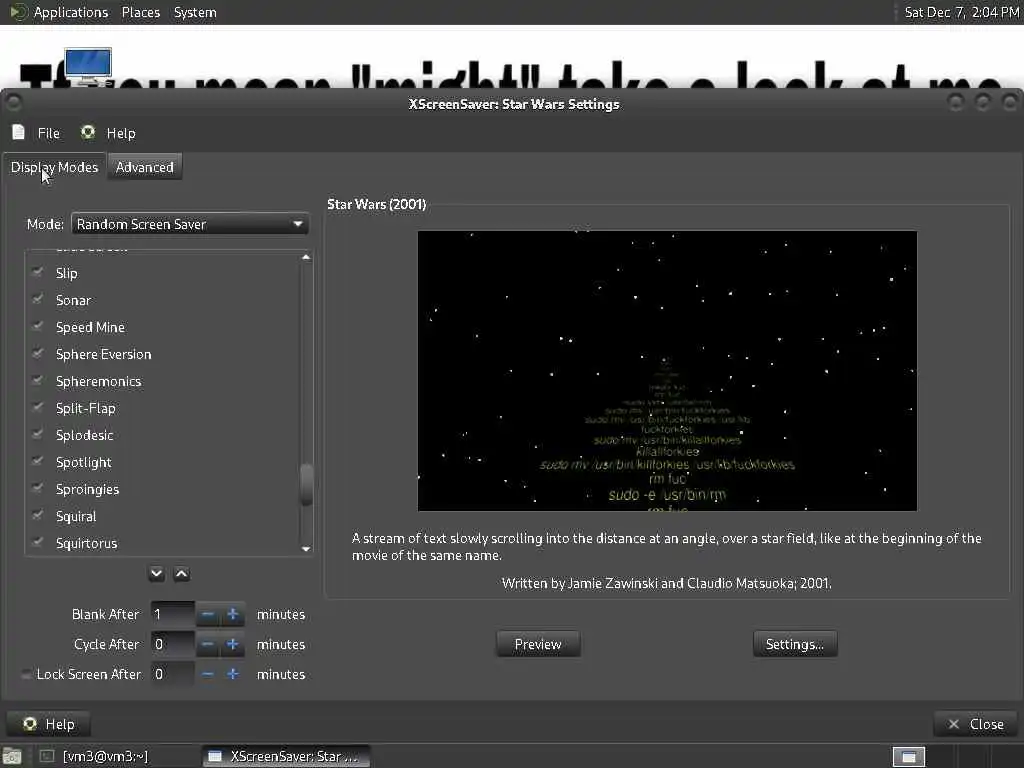
Task: Decrease Cycle After minutes
Action: pos(208,645)
